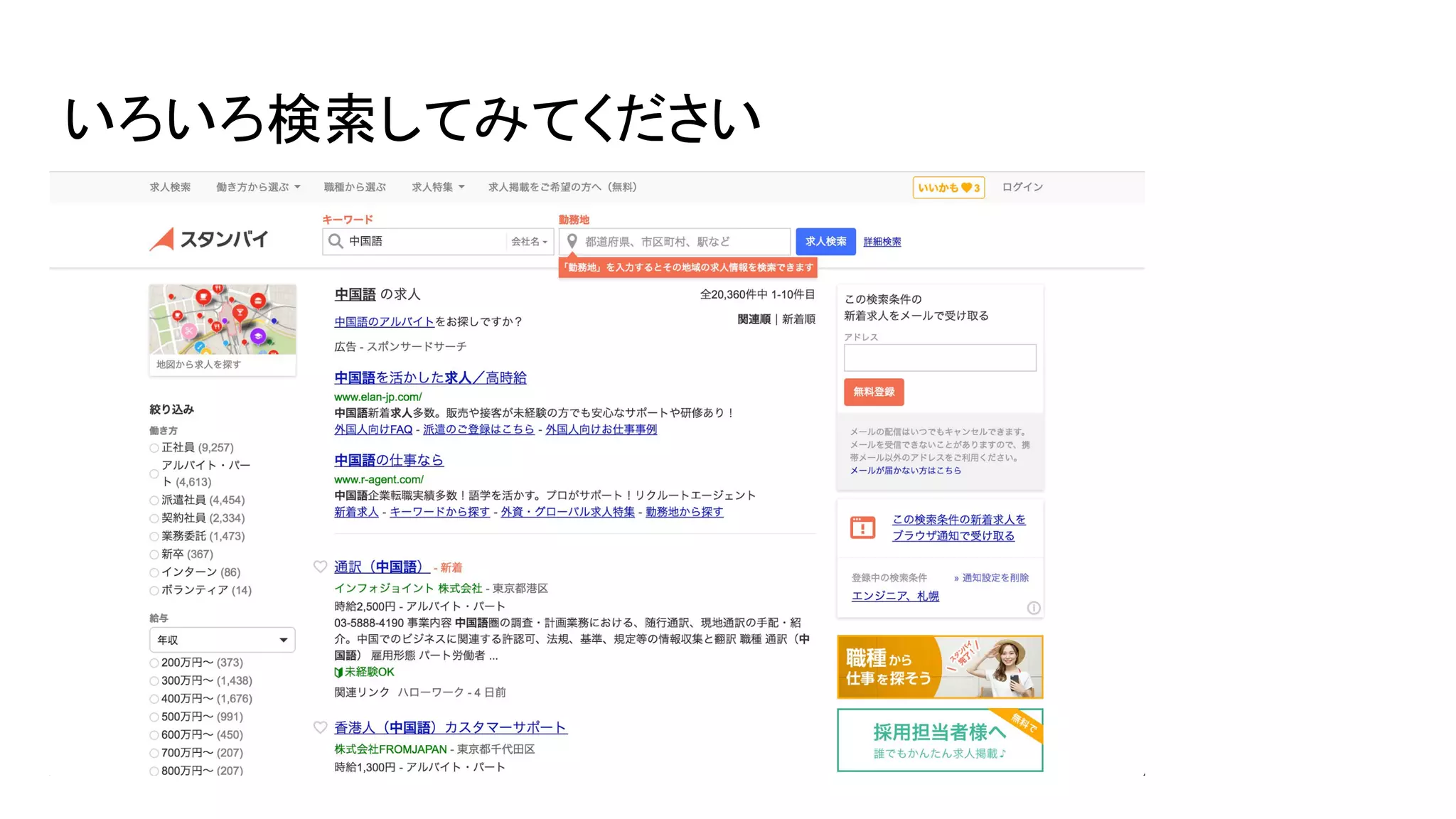Click the 勤務地 location input field
This screenshot has width=1456, height=819.
tap(675, 242)
